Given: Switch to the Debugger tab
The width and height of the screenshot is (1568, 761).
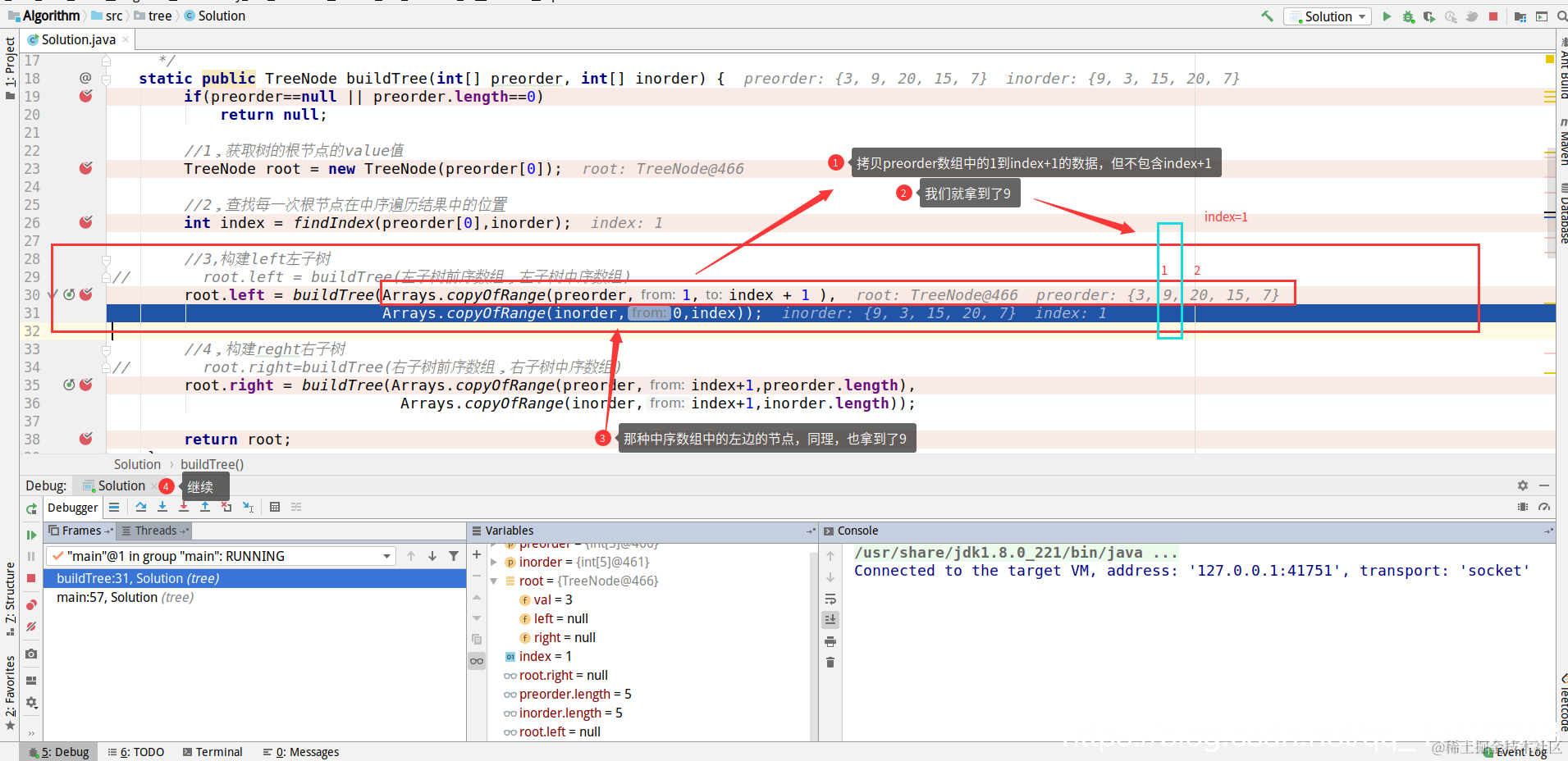Looking at the screenshot, I should (x=73, y=508).
